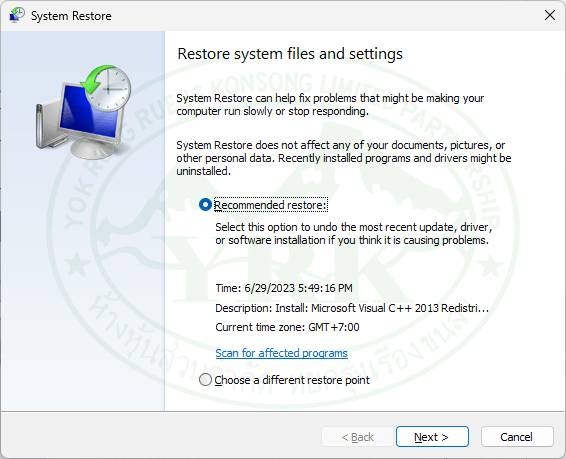This screenshot has width=566, height=459.
Task: Close the System Restore dialog window
Action: coord(550,15)
